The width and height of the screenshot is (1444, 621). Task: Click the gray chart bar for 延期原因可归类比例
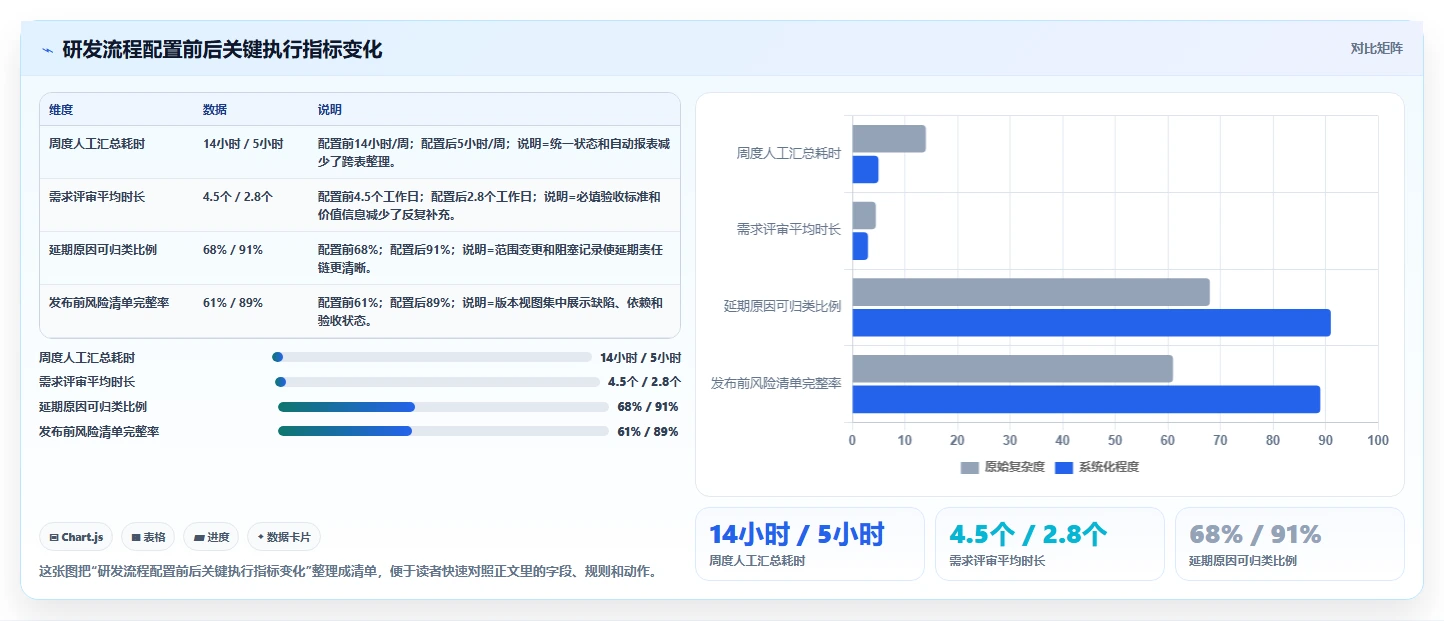1031,292
